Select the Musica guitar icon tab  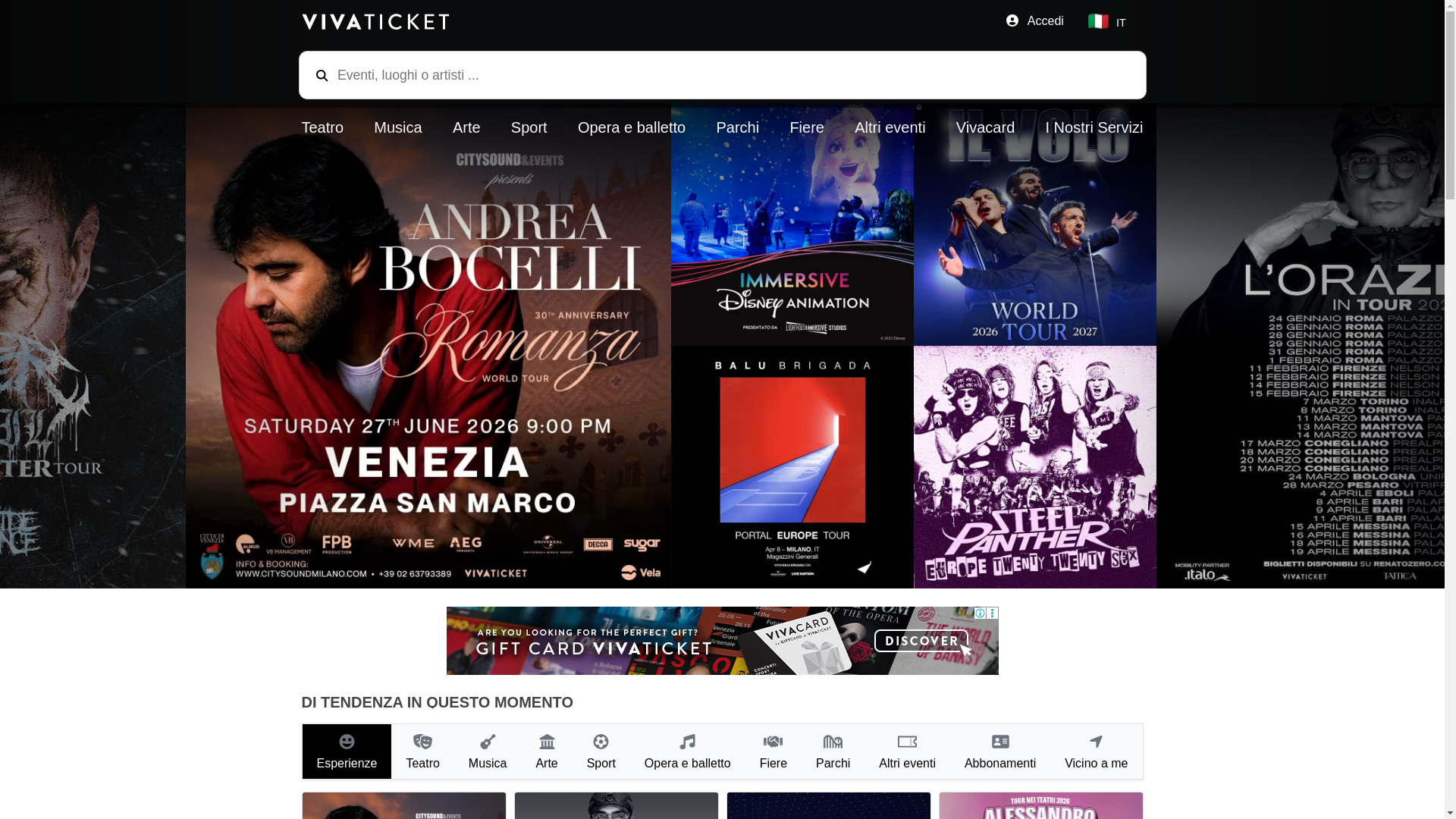(x=488, y=752)
